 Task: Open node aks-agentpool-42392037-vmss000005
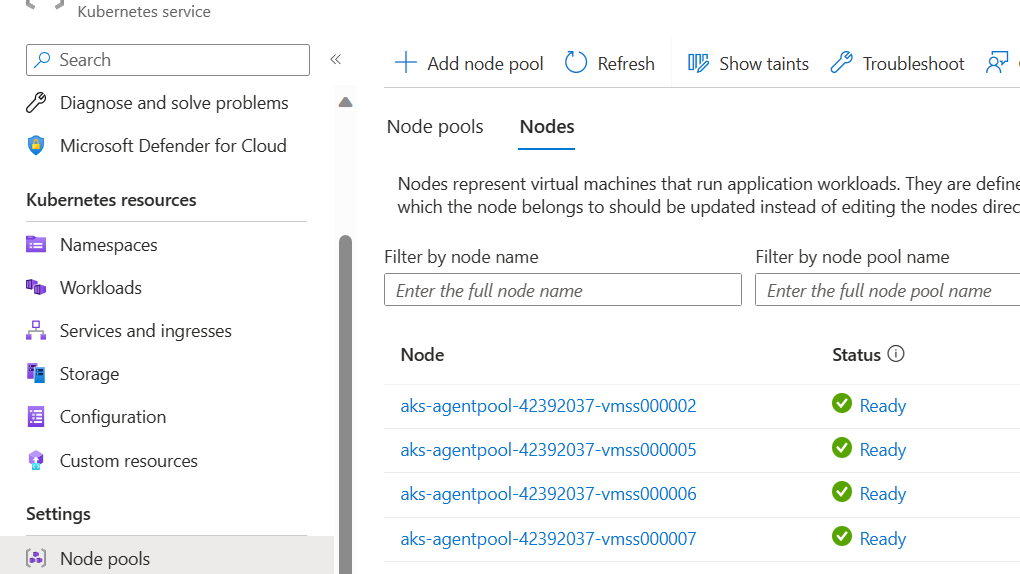[x=548, y=450]
